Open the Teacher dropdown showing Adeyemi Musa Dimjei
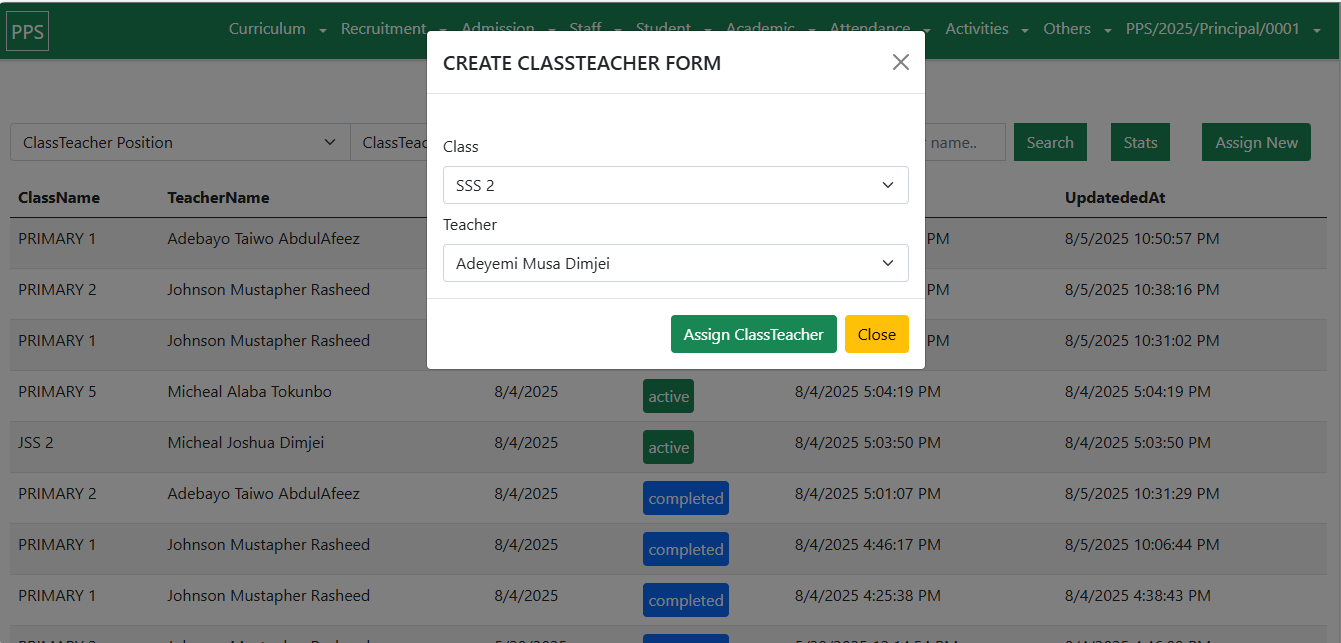 tap(675, 263)
